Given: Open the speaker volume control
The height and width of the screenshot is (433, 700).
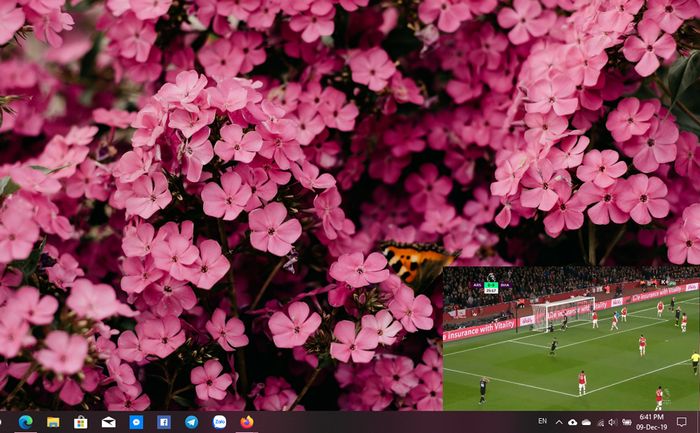Looking at the screenshot, I should [613, 422].
